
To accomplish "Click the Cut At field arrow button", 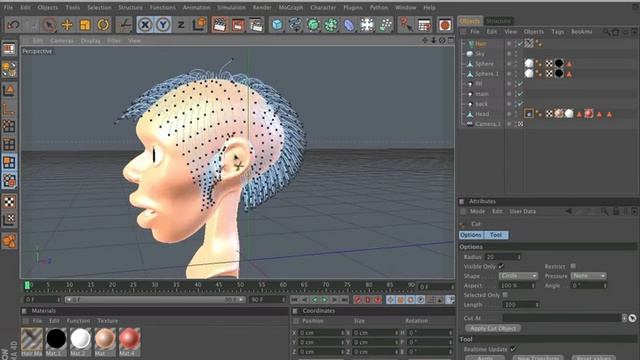I will [624, 318].
